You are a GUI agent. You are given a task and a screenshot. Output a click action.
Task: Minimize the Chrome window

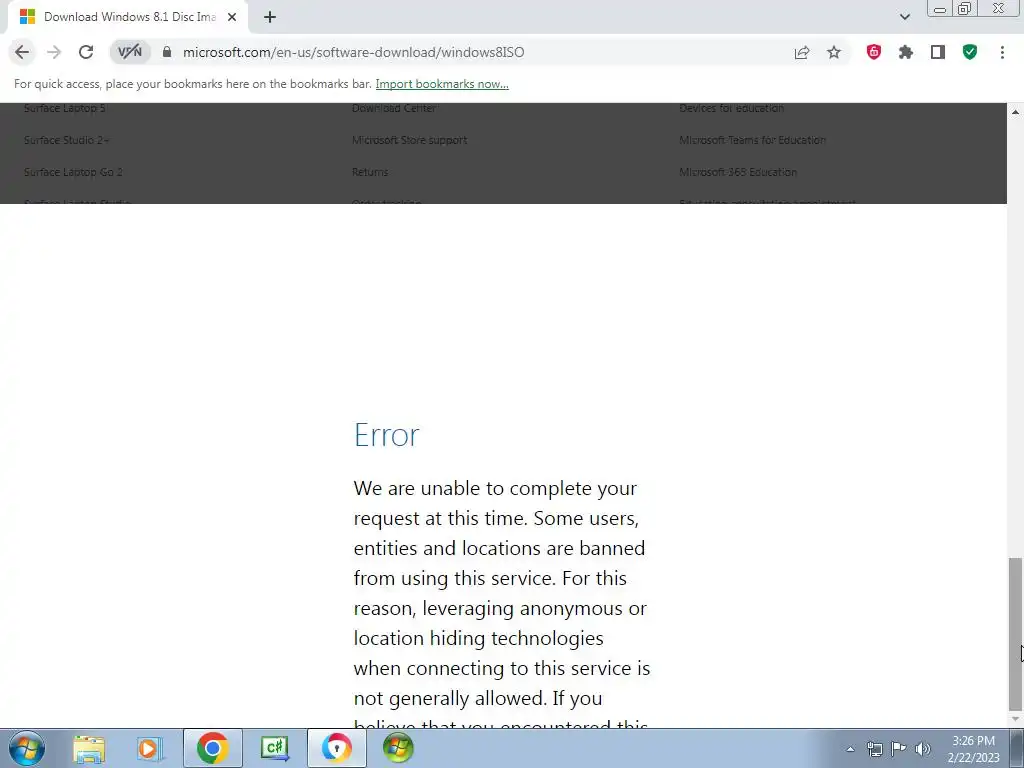pos(940,9)
